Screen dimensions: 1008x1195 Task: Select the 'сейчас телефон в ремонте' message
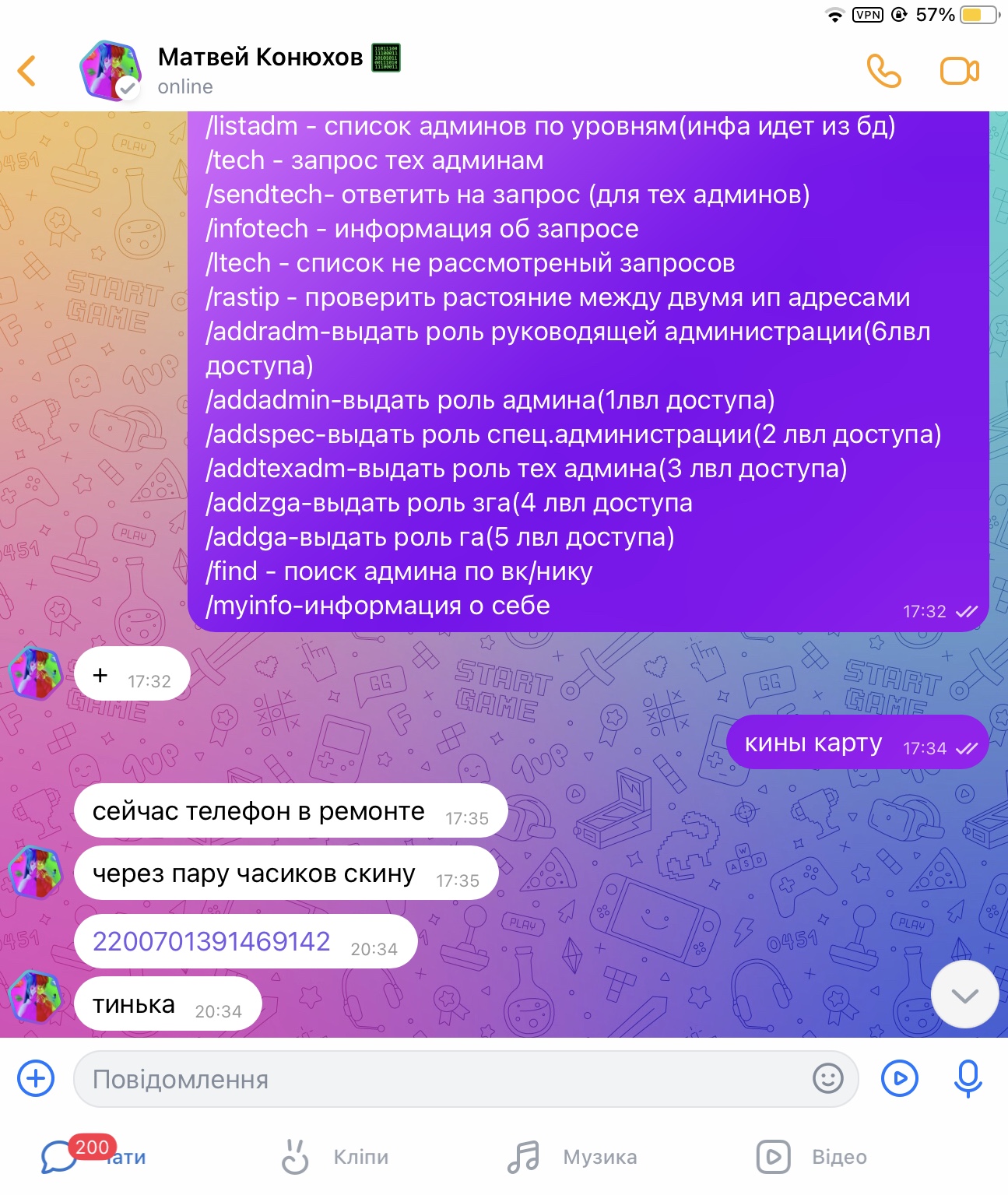click(290, 811)
